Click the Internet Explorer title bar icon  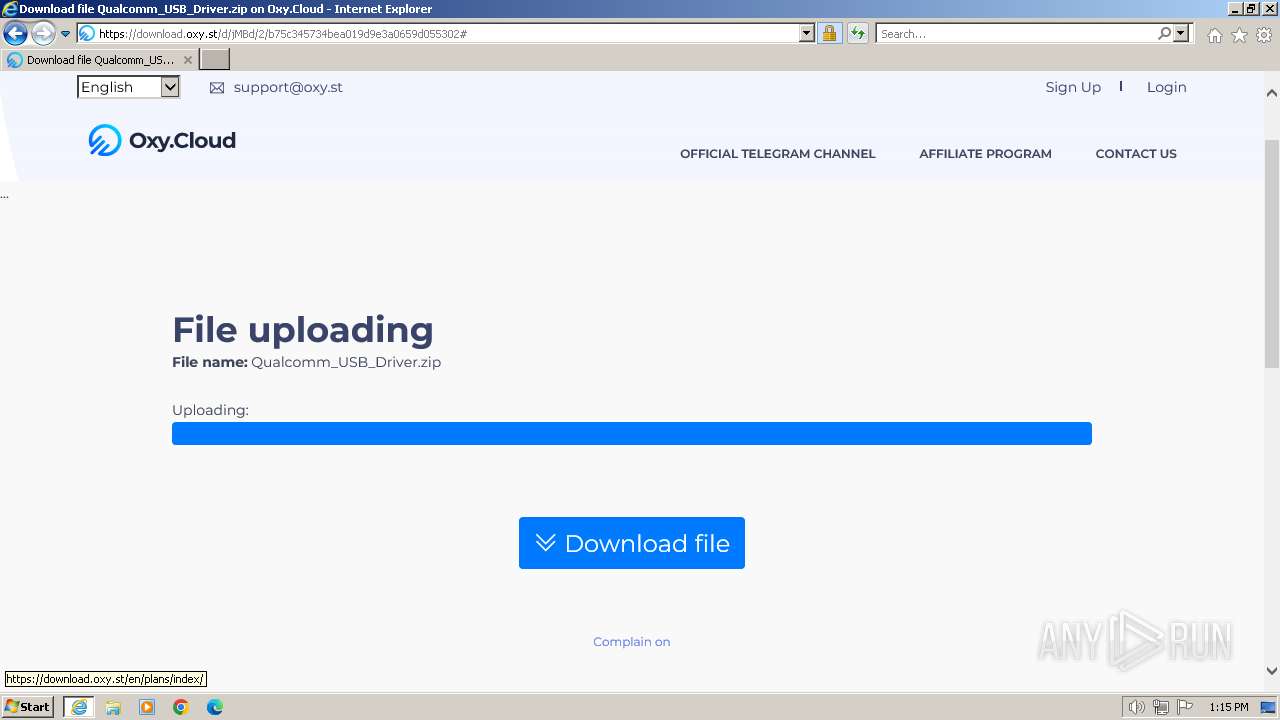10,9
